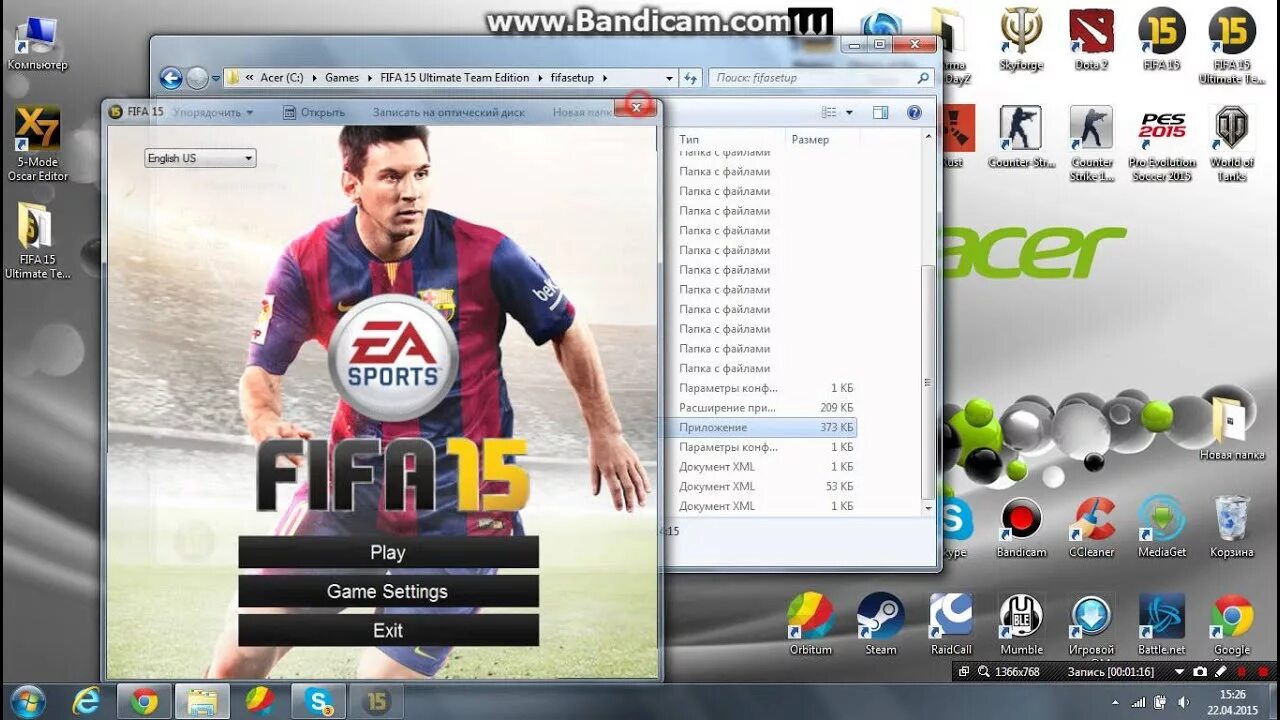
Task: Click the file list scrollbar down arrow
Action: click(x=928, y=508)
